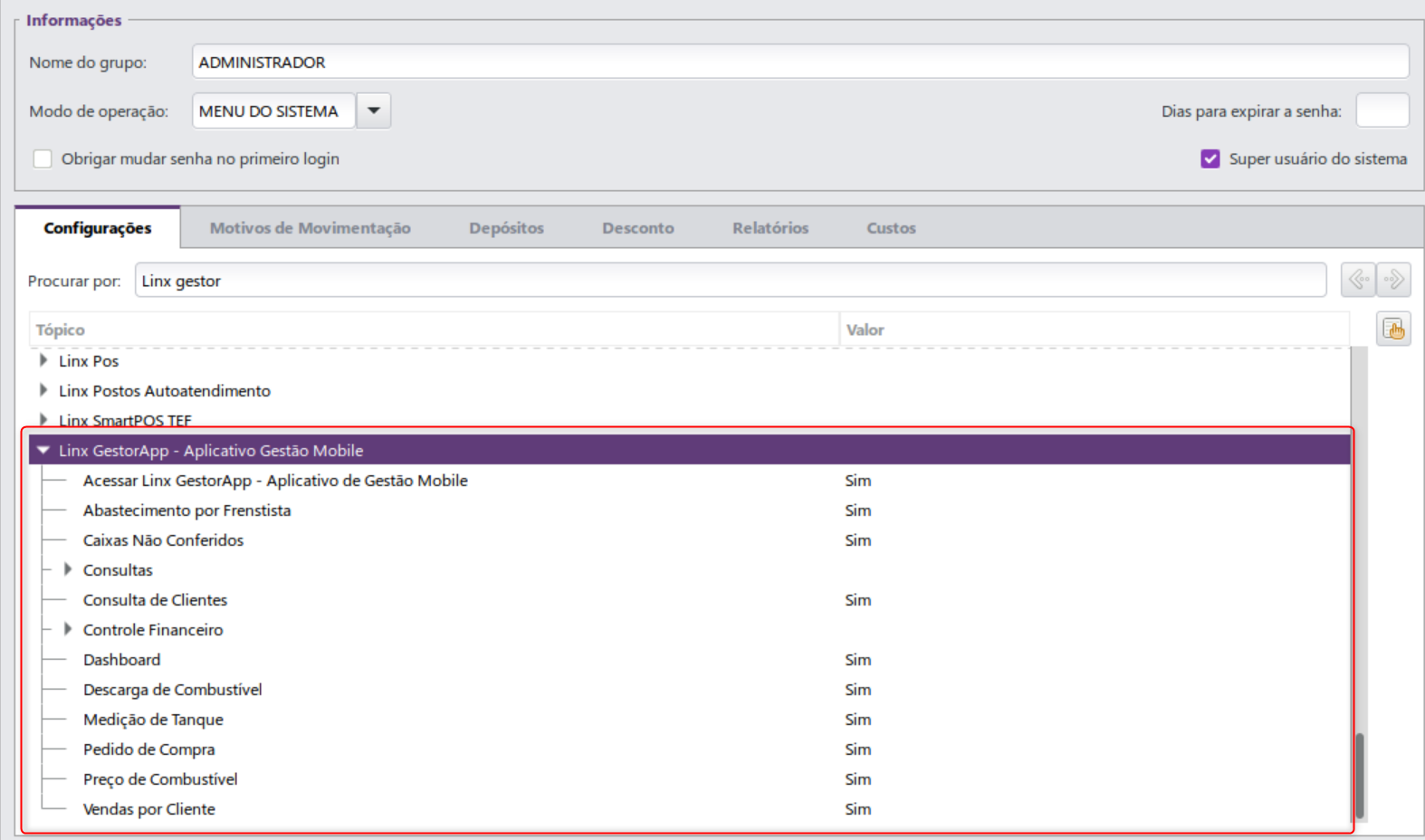Open the Modo de operação dropdown arrow
Screen dimensions: 1425x840
[373, 110]
